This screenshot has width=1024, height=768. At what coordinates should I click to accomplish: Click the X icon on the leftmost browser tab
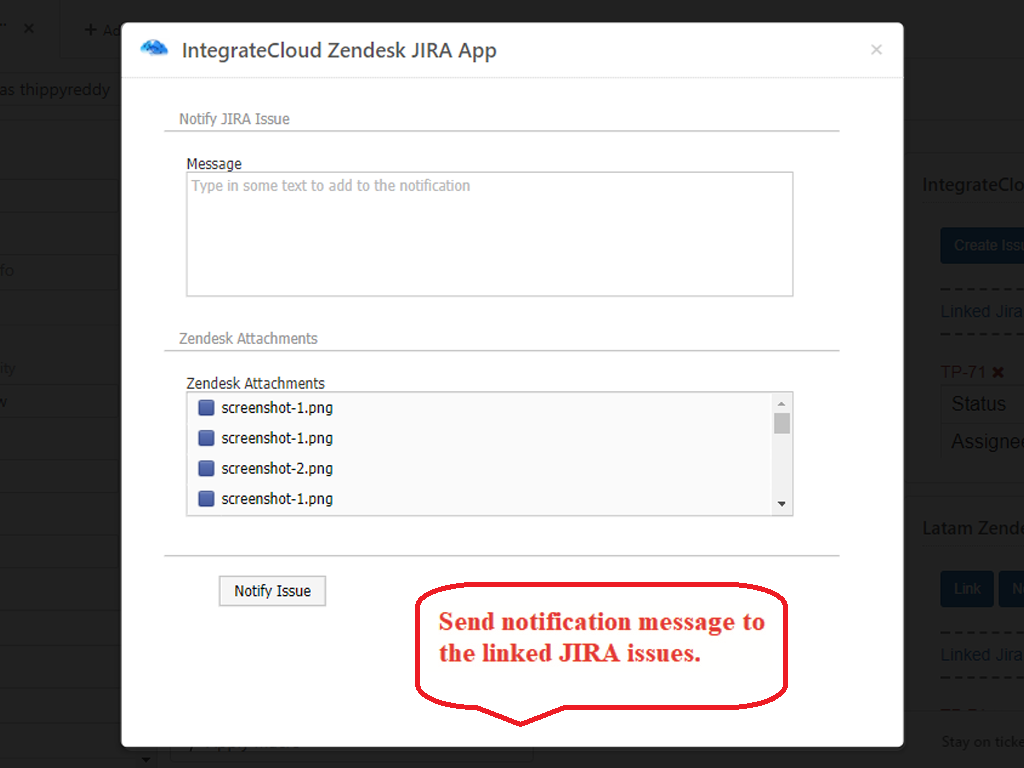click(x=30, y=28)
